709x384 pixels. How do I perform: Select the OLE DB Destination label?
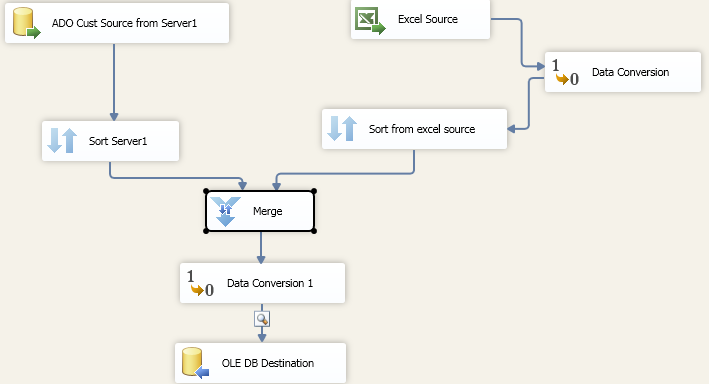coord(268,363)
